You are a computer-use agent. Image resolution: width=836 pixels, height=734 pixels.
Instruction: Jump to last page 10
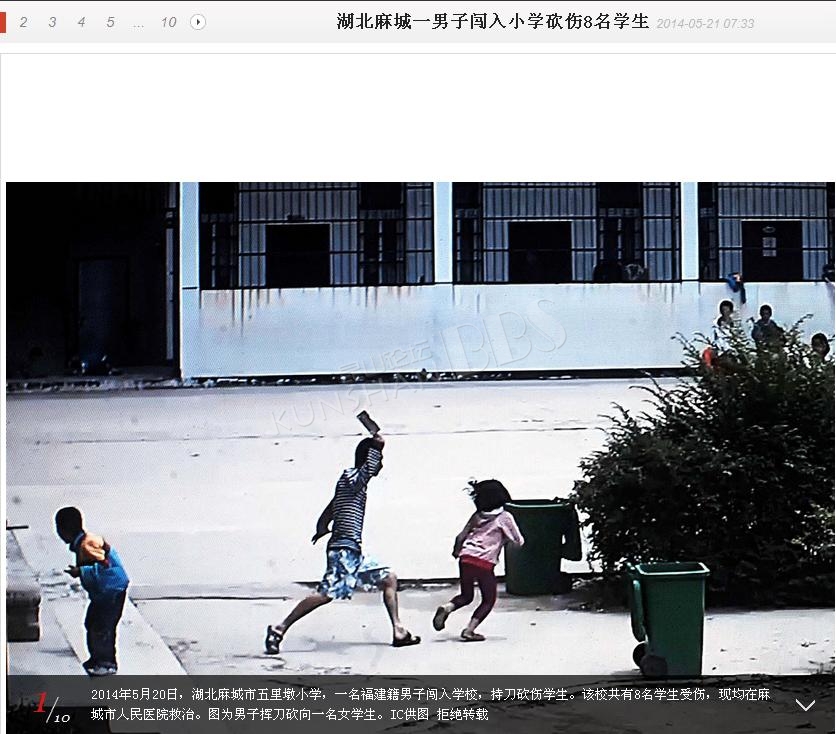point(168,22)
